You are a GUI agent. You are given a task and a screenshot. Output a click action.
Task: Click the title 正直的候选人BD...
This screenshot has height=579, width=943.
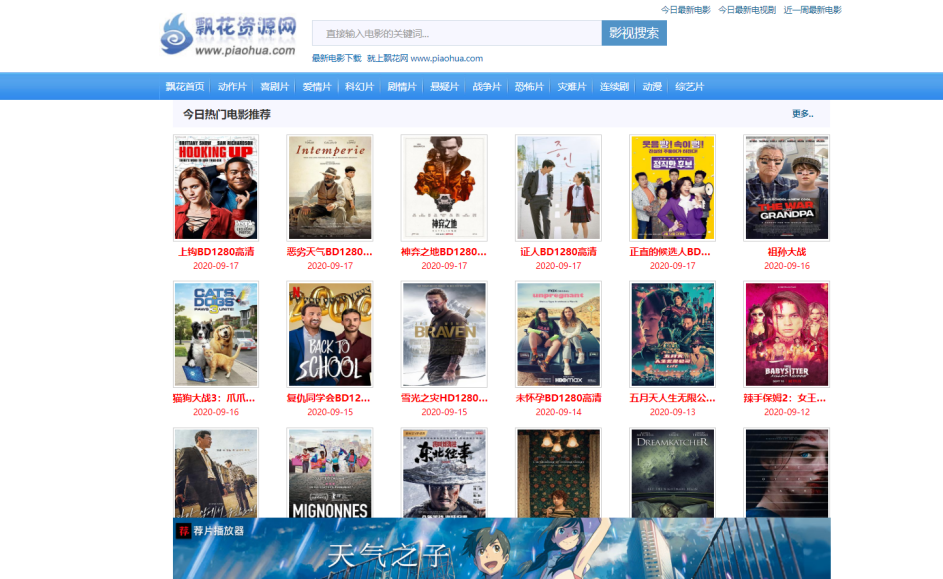(x=670, y=252)
